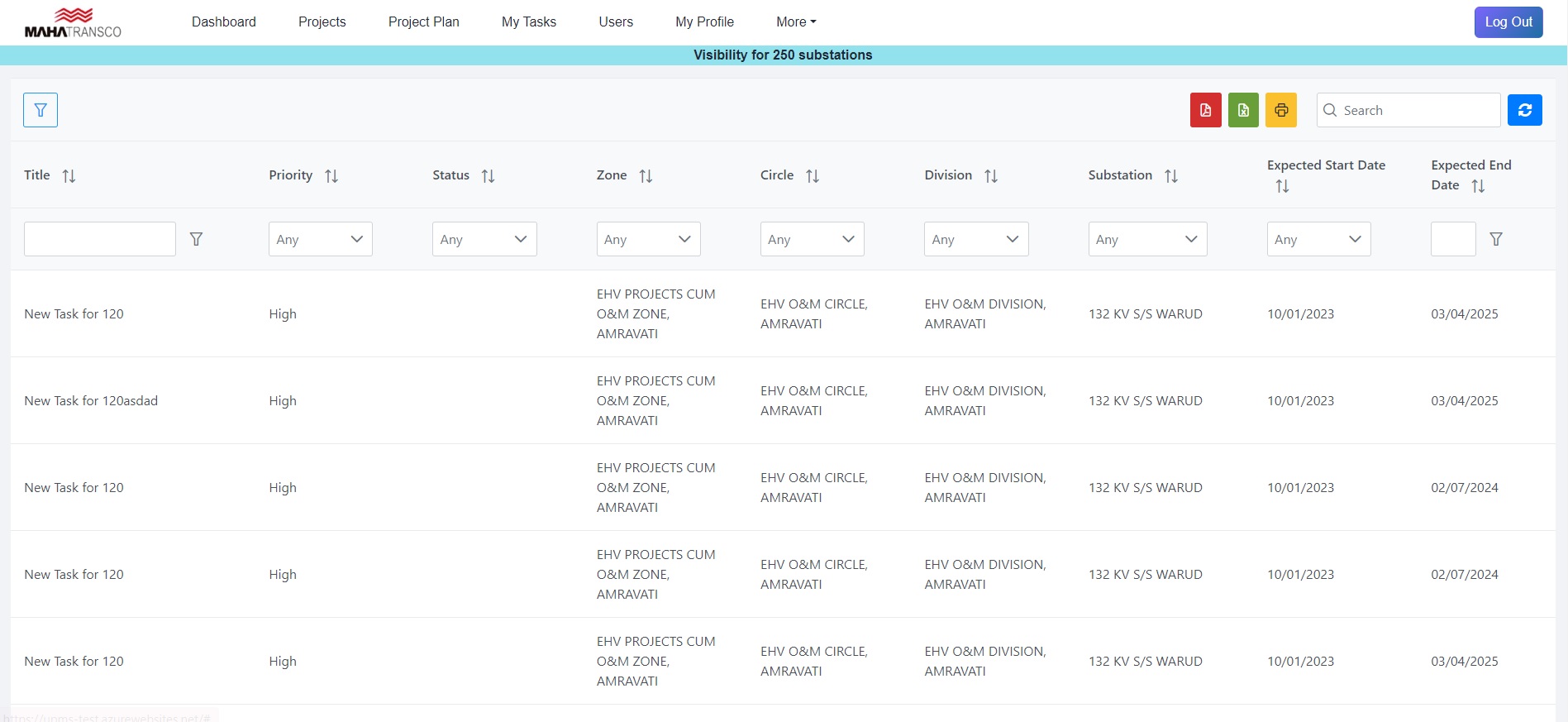Focus the Search box
Screen dimensions: 1568x722
1408,110
